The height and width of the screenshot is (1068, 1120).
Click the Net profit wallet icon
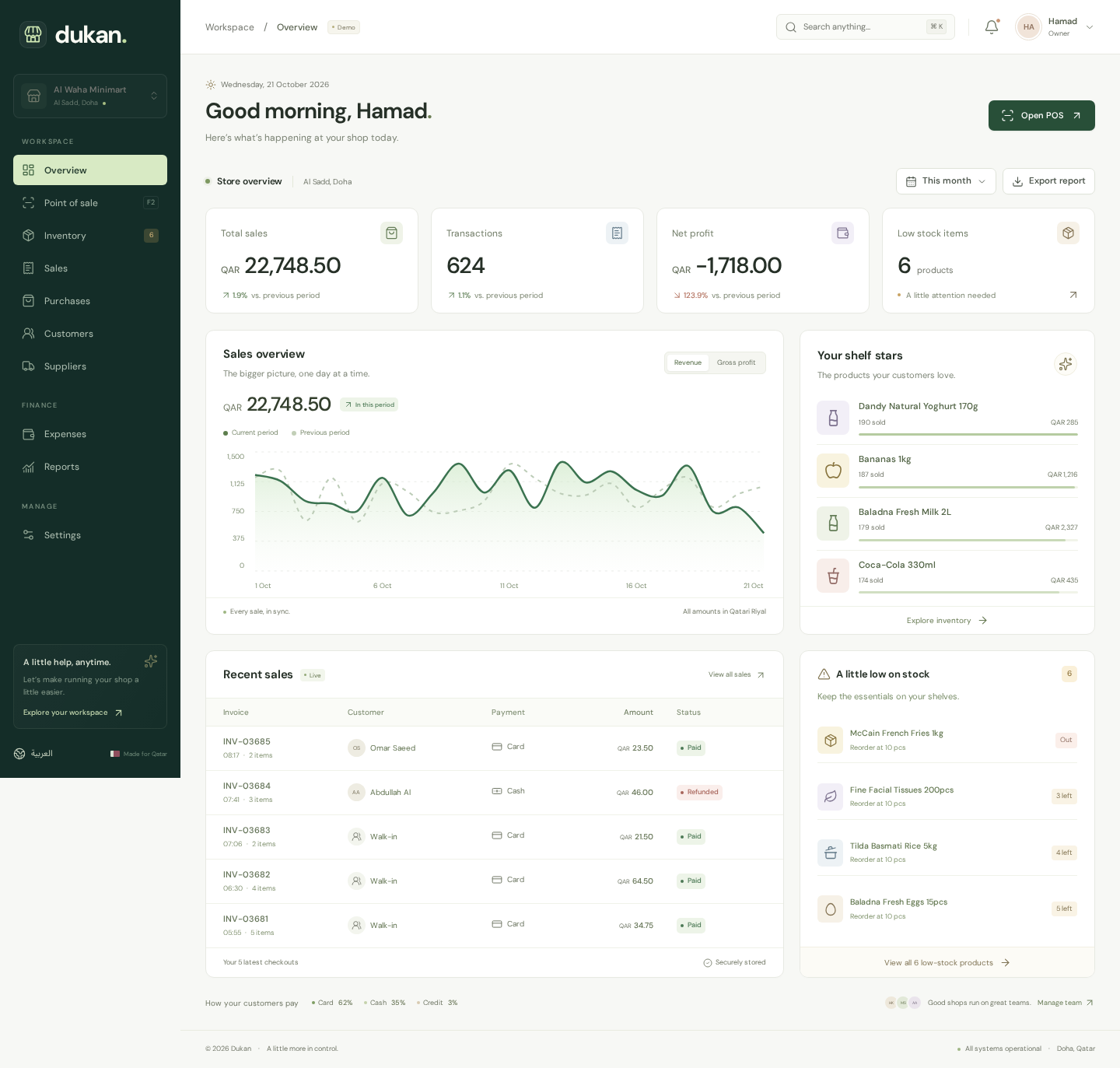(842, 233)
